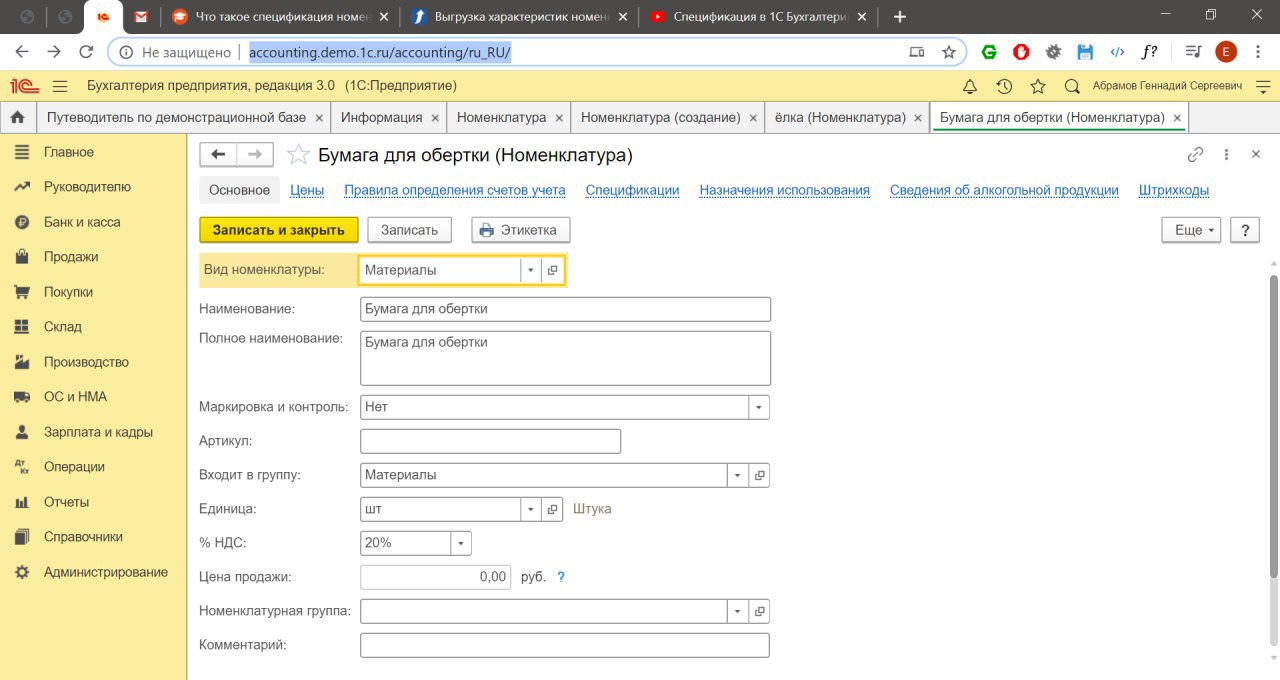Click the Цена продажи field
The width and height of the screenshot is (1280, 680).
pos(435,577)
